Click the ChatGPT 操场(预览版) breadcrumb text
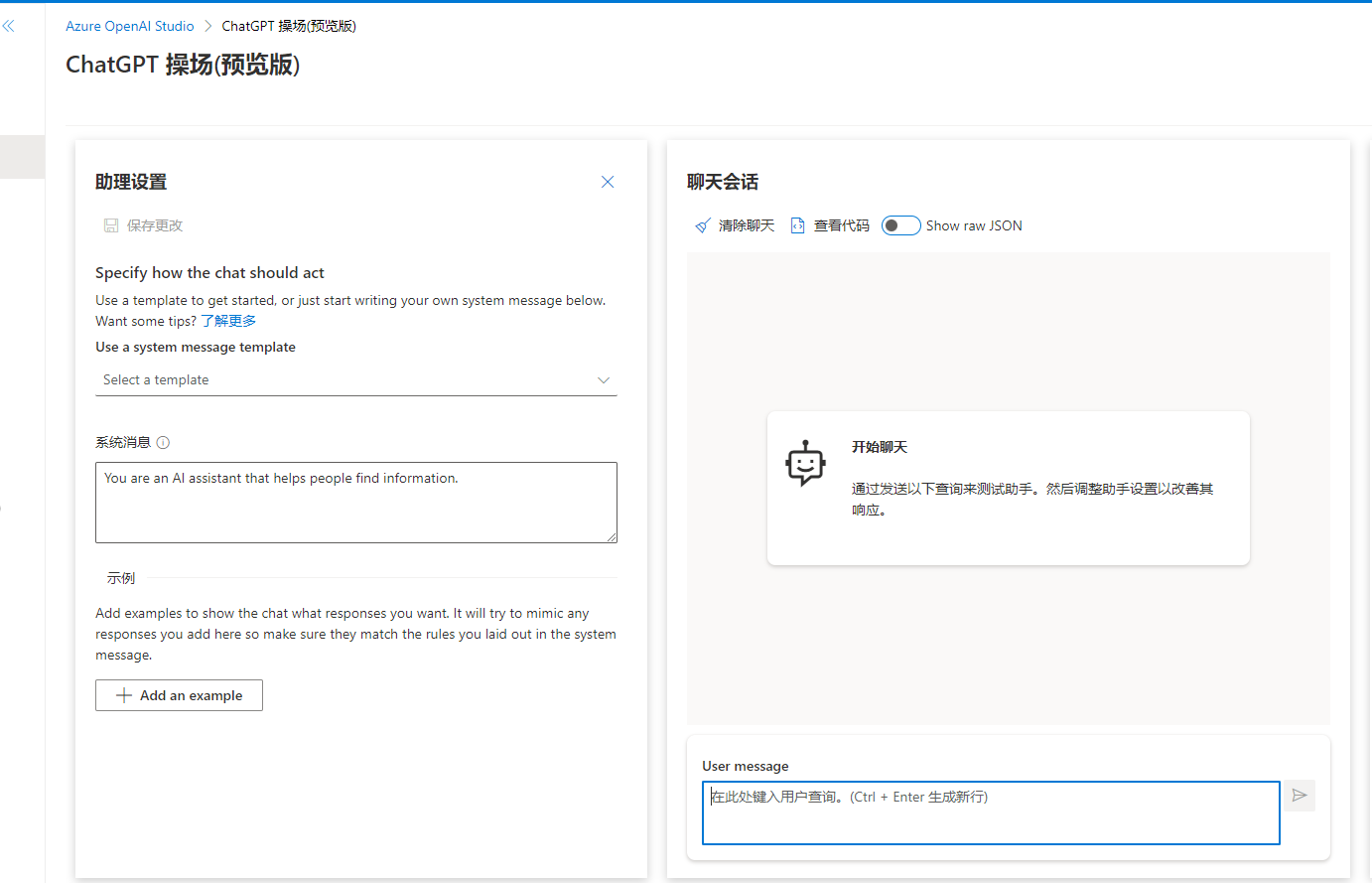1372x883 pixels. (289, 27)
